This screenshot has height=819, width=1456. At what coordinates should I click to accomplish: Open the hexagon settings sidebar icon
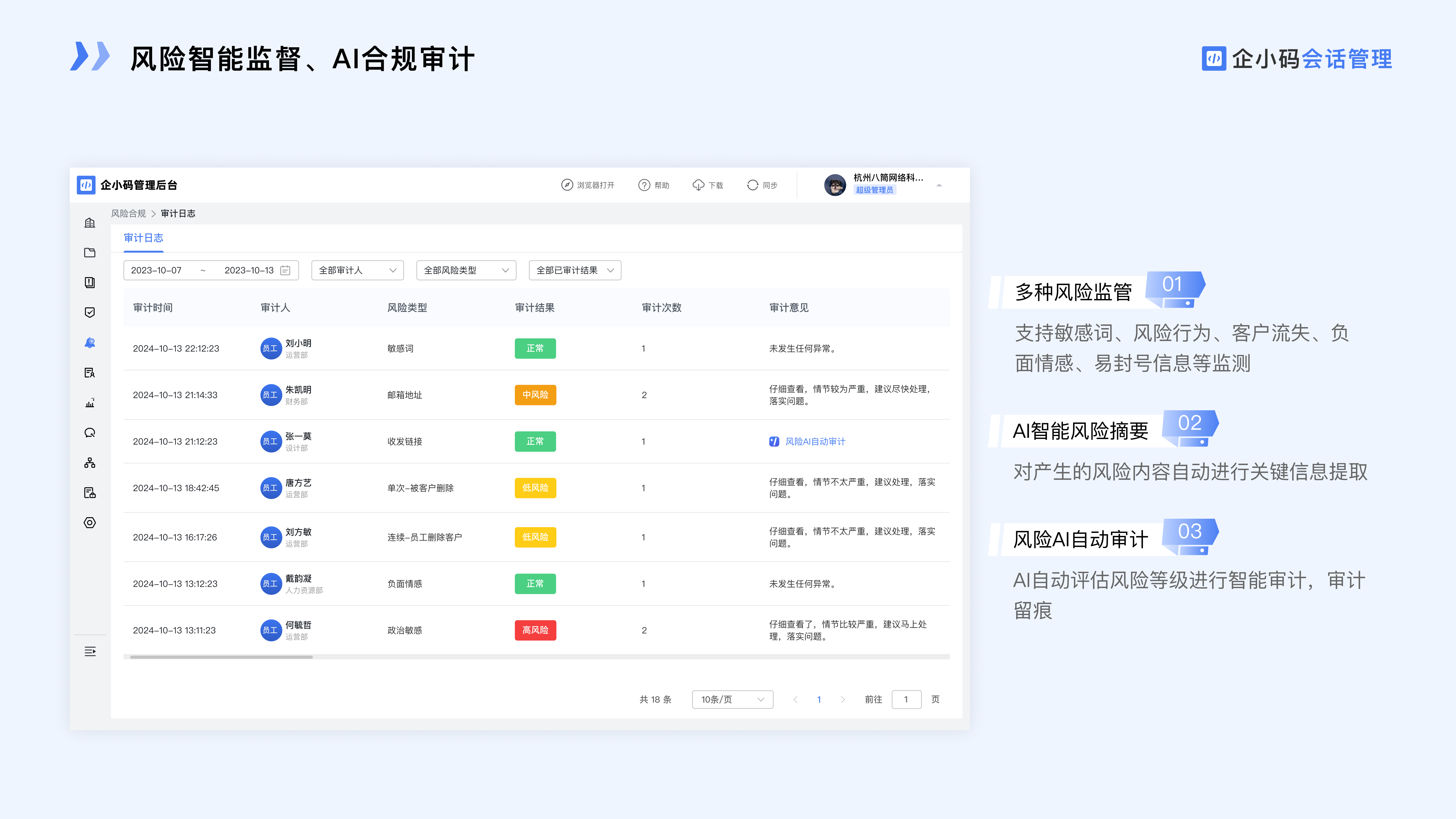90,523
